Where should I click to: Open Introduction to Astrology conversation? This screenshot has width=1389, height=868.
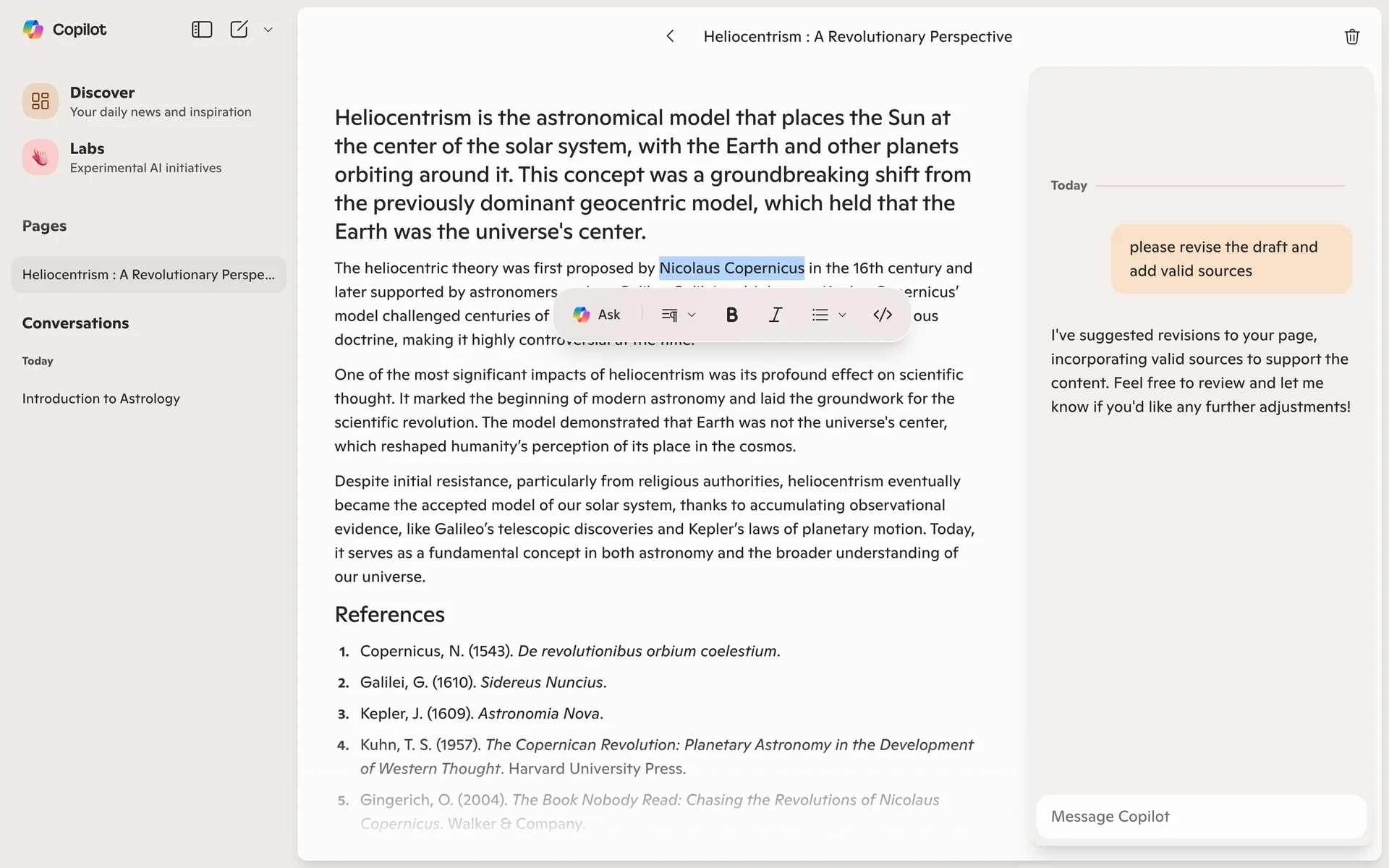[x=101, y=399]
